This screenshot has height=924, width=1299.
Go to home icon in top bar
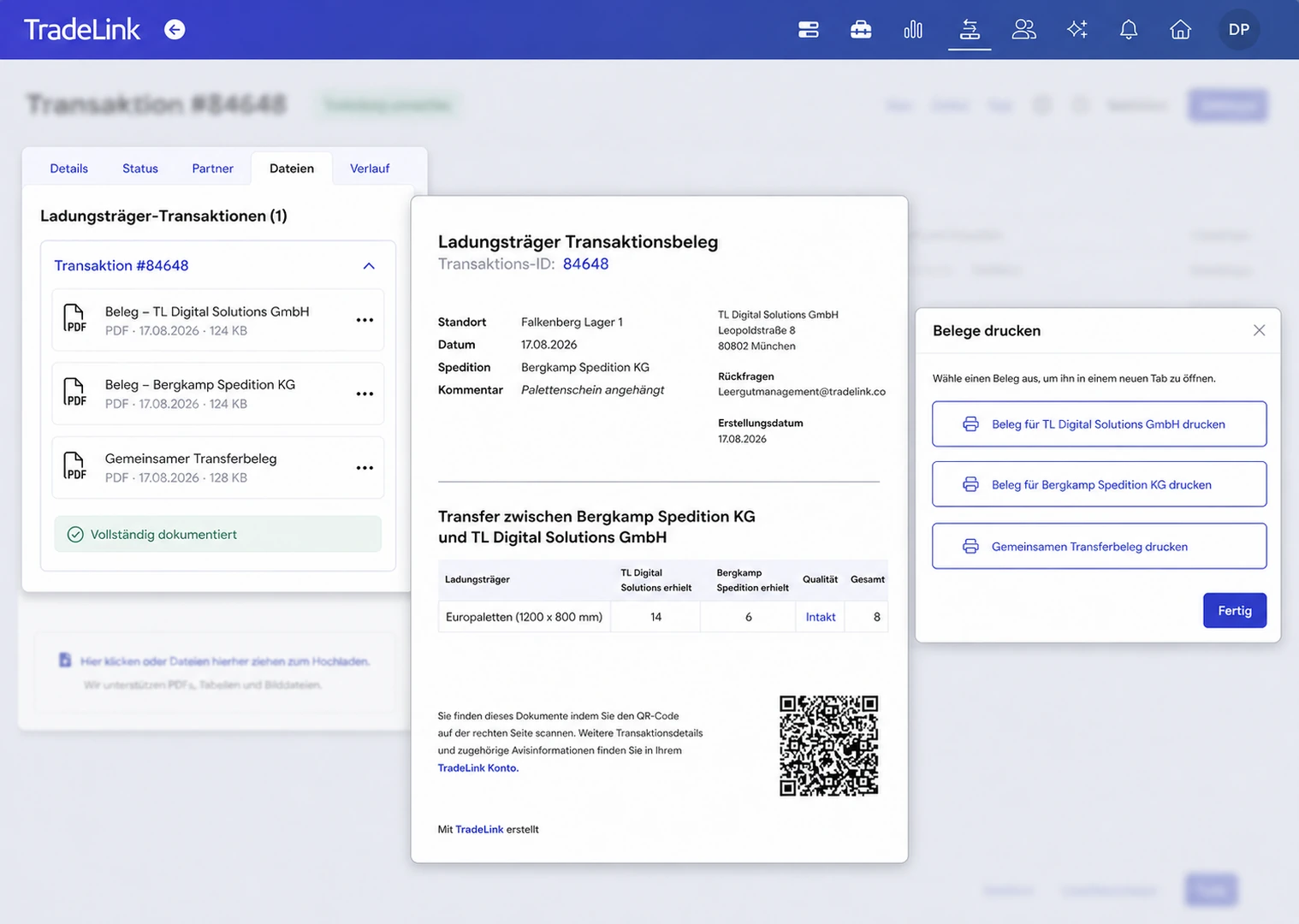tap(1180, 30)
